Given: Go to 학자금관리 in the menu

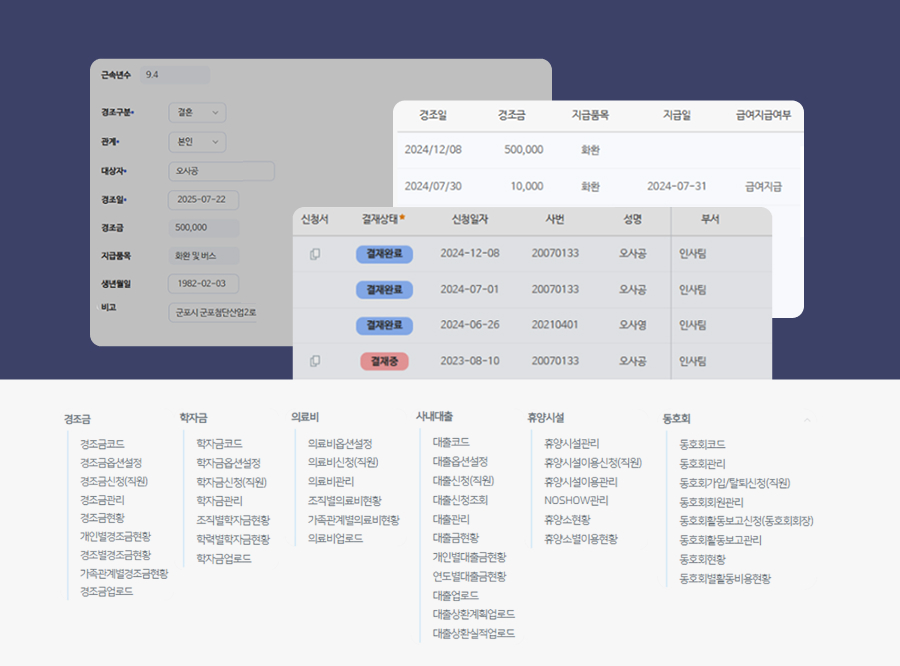Looking at the screenshot, I should (219, 500).
